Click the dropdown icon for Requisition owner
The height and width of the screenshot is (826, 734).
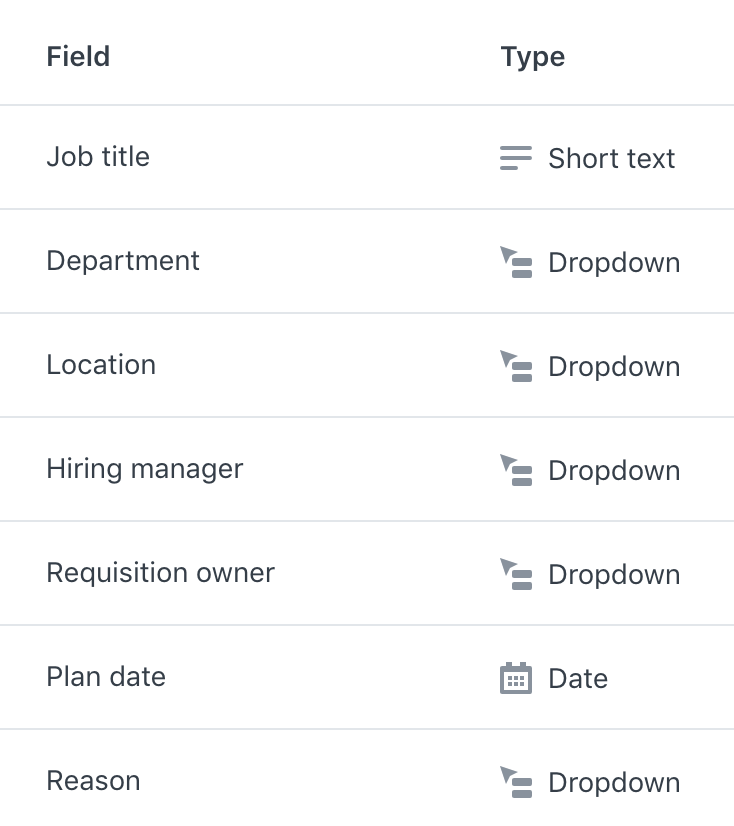(x=515, y=574)
